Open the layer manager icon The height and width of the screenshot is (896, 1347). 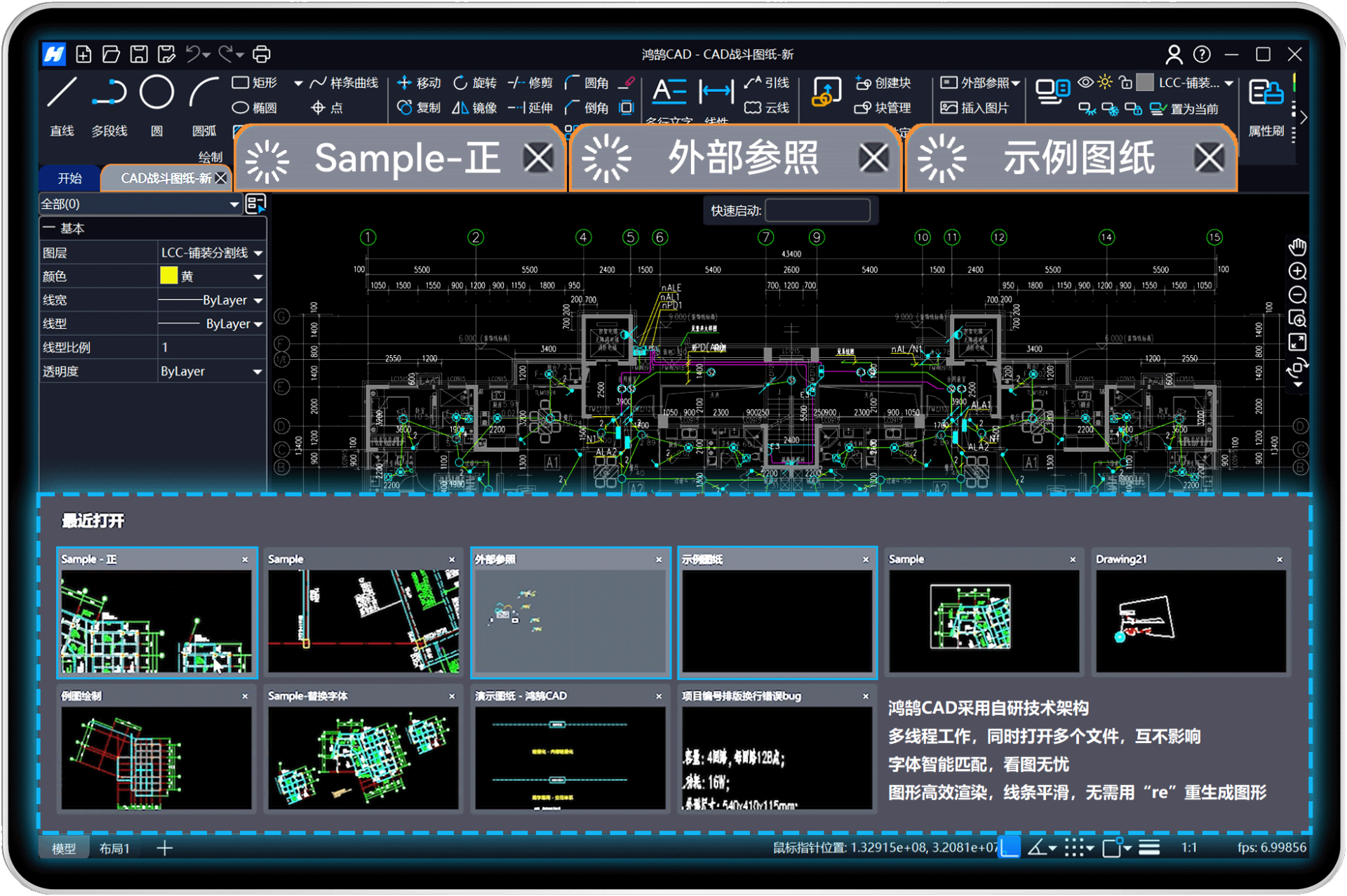click(1052, 91)
